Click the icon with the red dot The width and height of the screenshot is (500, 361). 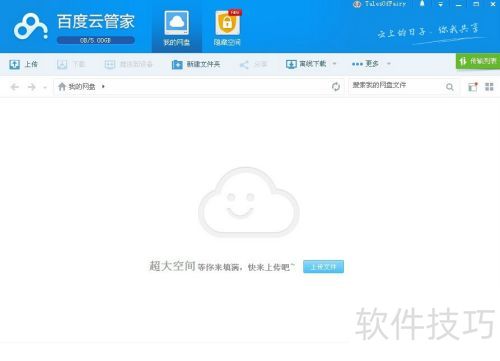tap(473, 87)
